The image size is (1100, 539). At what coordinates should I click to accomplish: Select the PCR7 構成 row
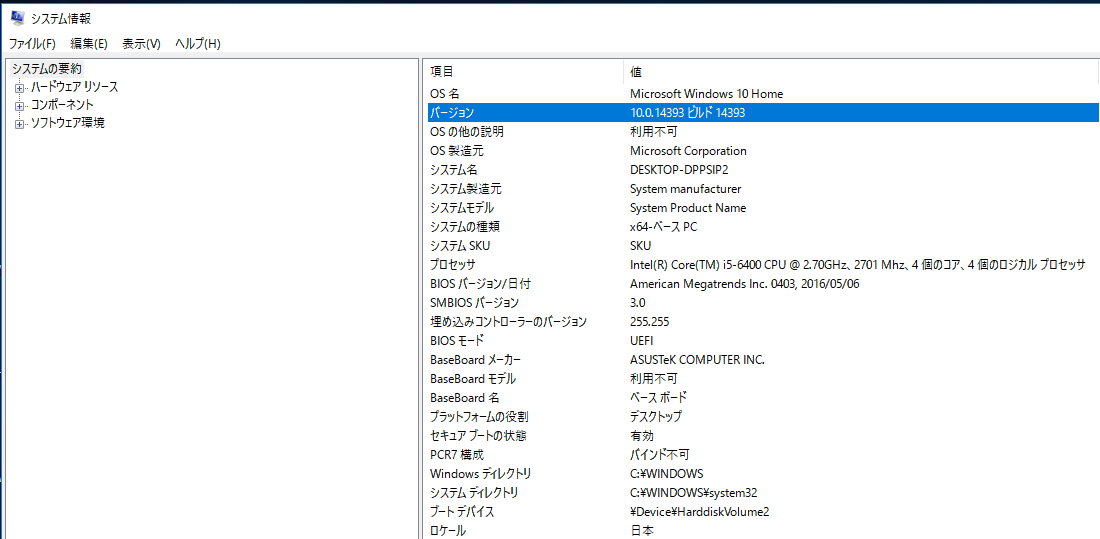pos(763,455)
